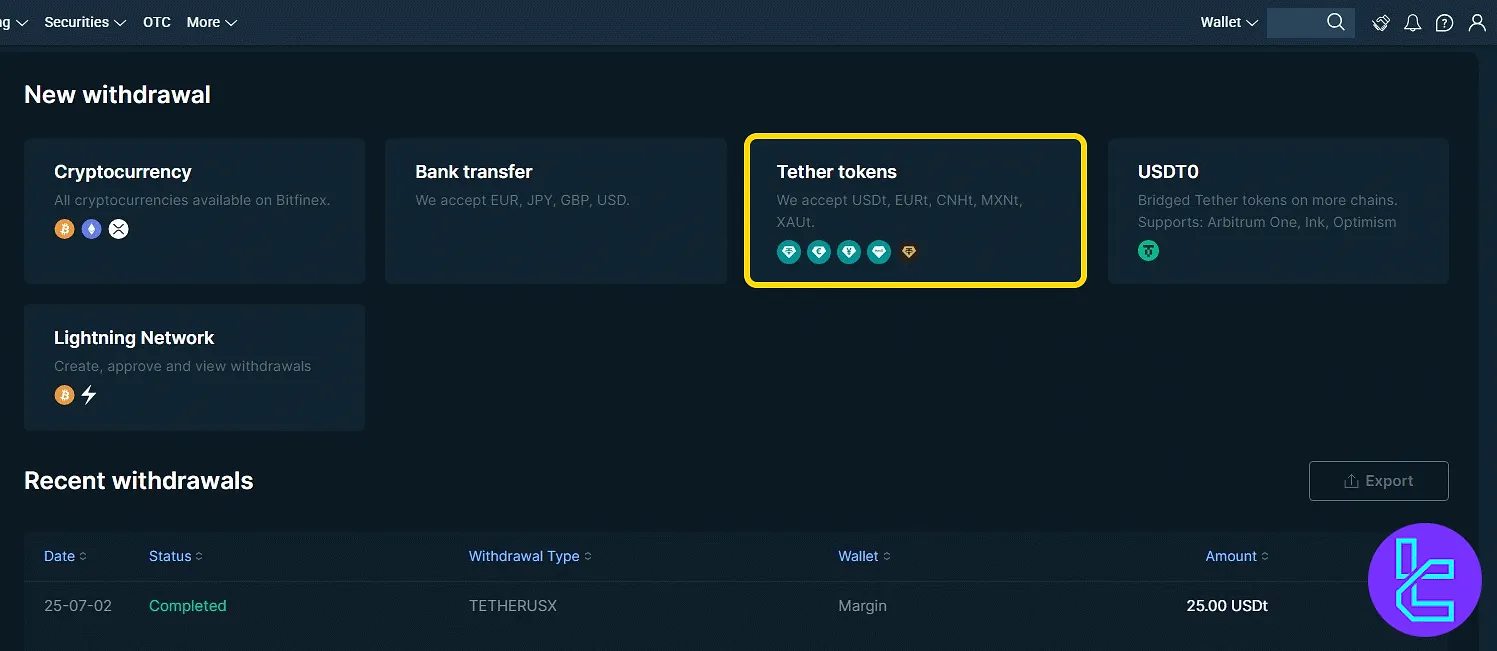Click 'All cryptocurrencies available on Bitfinex.' text
This screenshot has width=1497, height=651.
click(x=192, y=200)
